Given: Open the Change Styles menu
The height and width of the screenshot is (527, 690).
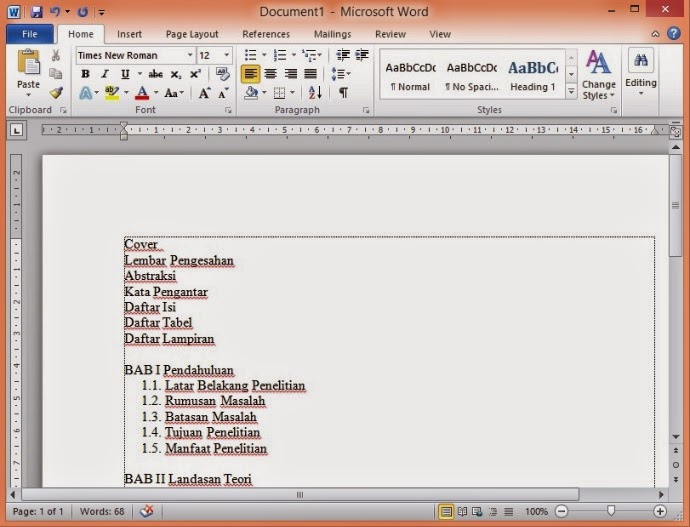Looking at the screenshot, I should pyautogui.click(x=598, y=74).
